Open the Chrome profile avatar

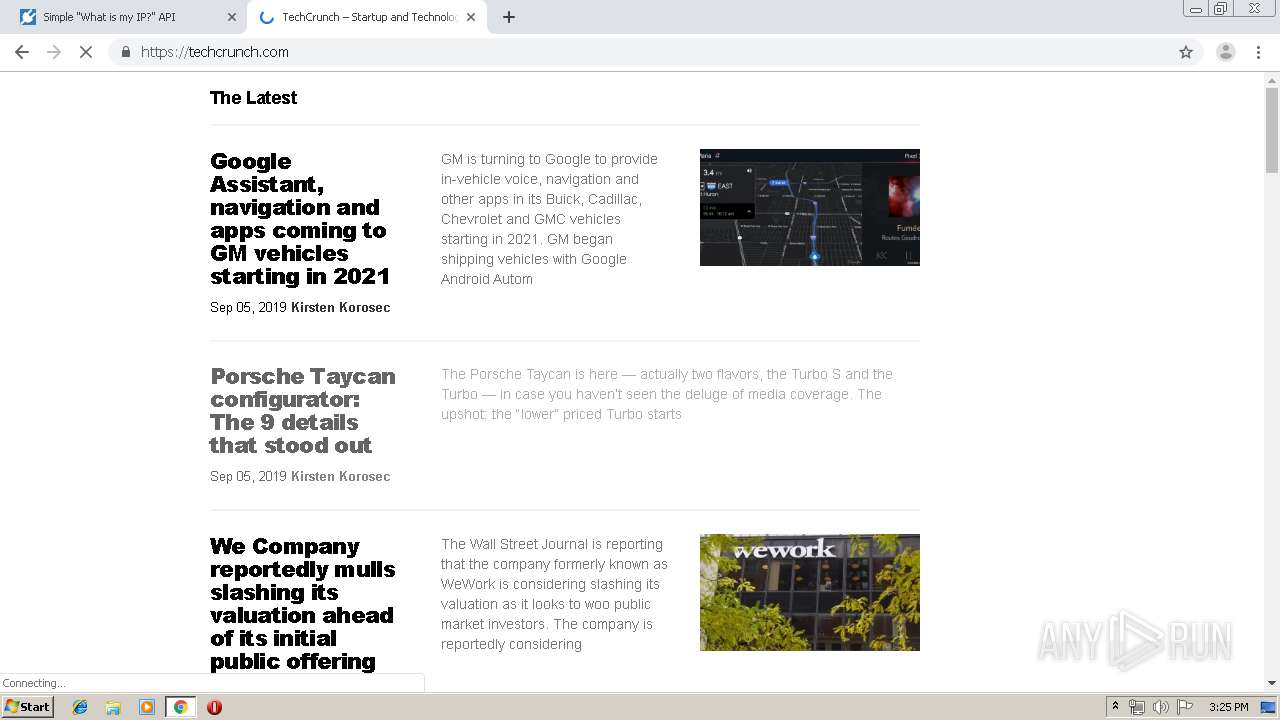tap(1226, 52)
